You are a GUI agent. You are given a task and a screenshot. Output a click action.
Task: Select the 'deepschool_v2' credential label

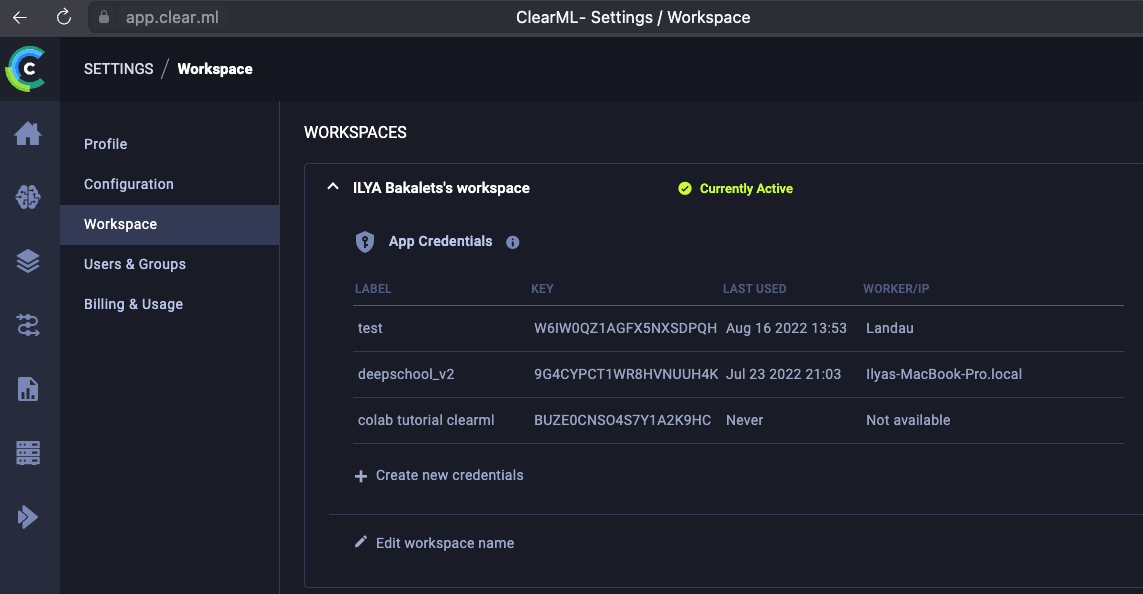pos(406,374)
